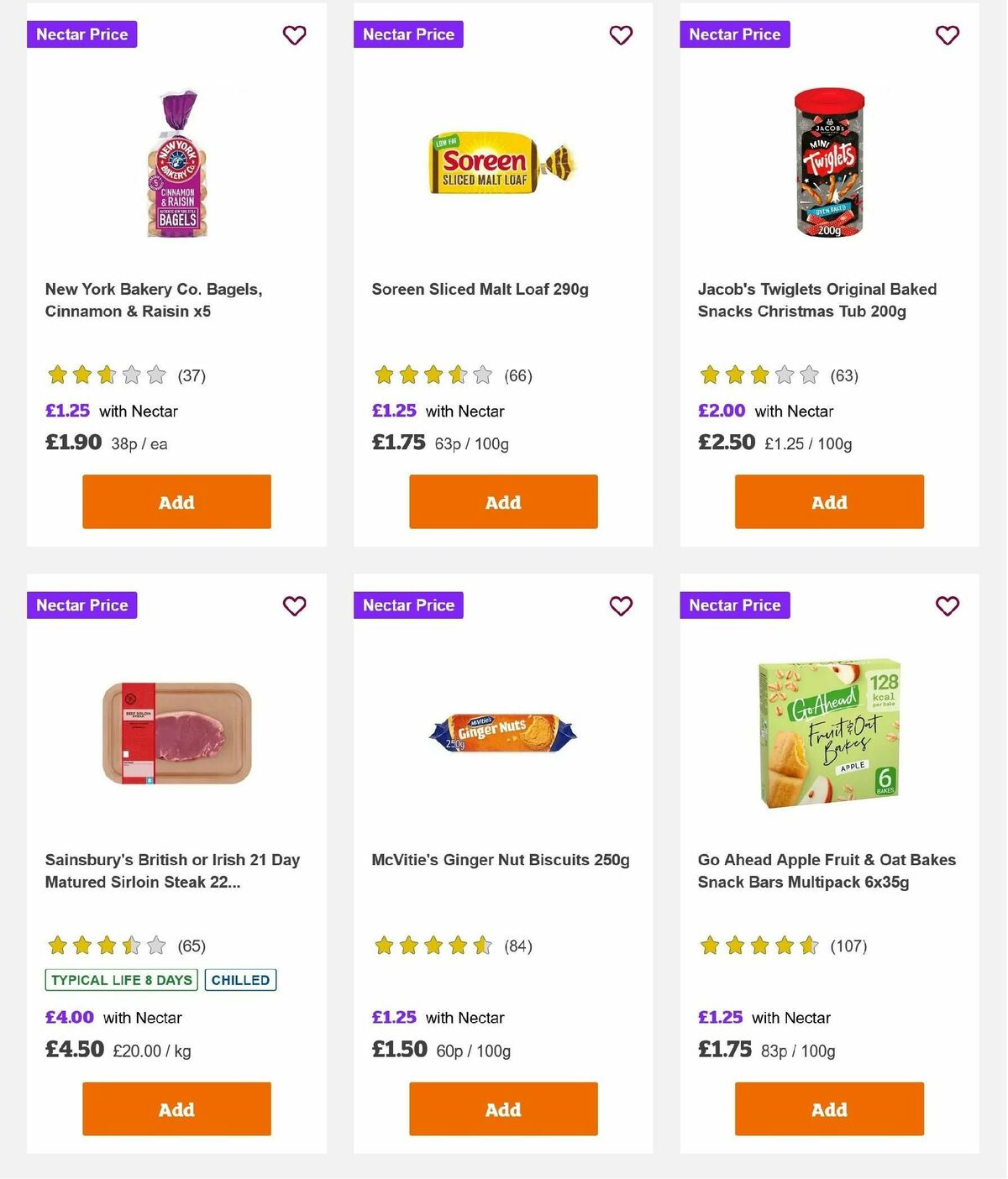Favorite the Sainsbury's sirloin steak
Screen dimensions: 1008x1179
pyautogui.click(x=294, y=605)
